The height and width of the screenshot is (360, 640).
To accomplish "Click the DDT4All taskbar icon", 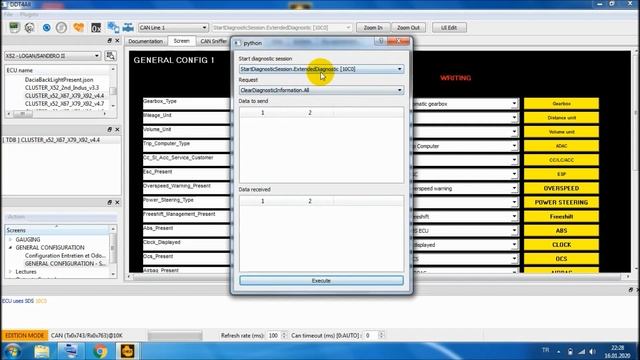I will tap(127, 351).
